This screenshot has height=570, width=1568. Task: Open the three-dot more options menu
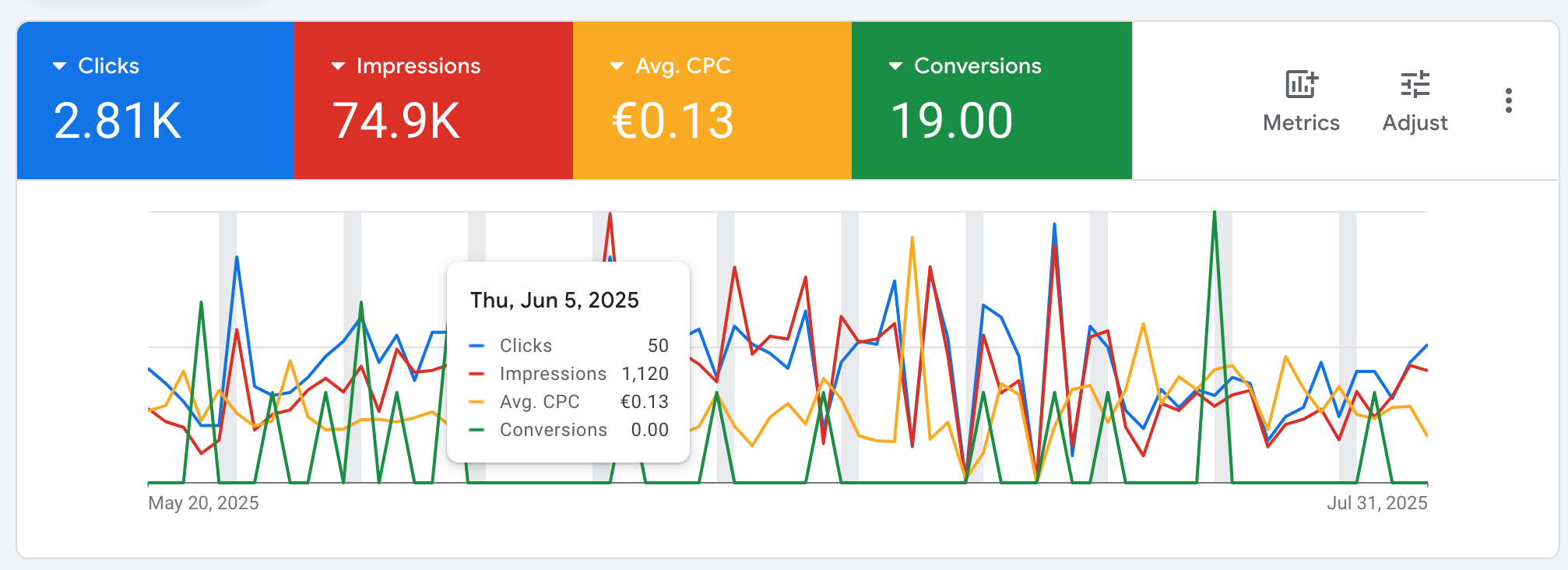pos(1508,100)
